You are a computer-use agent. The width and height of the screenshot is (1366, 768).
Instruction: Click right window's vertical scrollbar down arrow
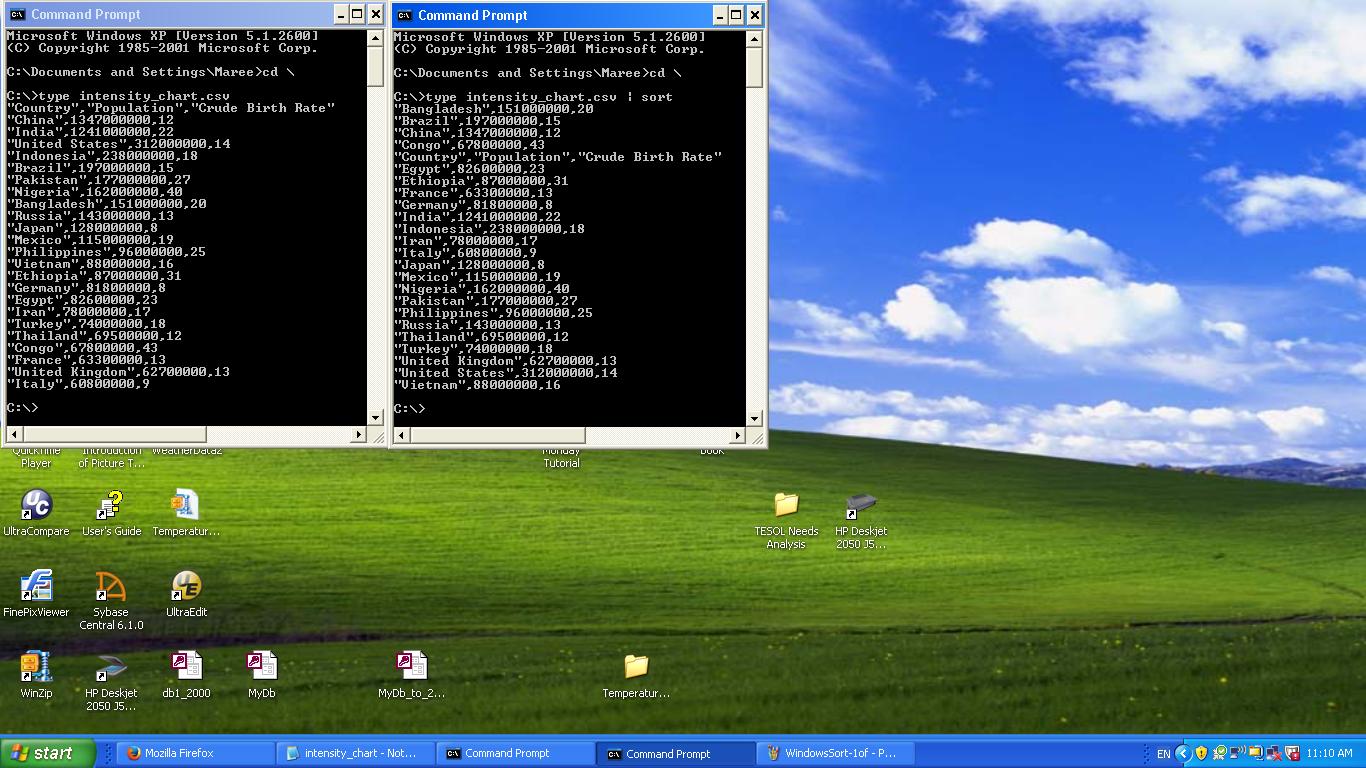coord(755,418)
